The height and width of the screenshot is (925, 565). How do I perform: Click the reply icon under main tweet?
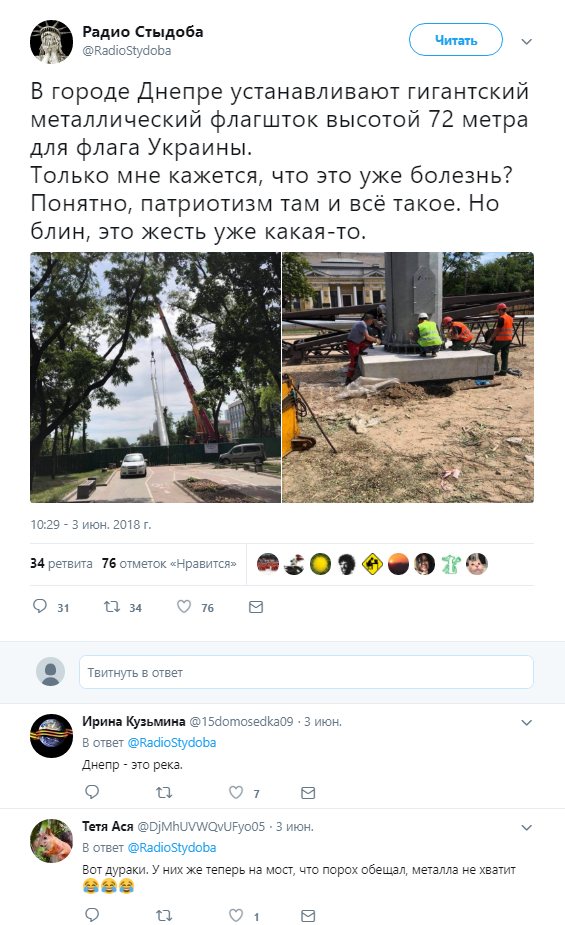point(40,606)
